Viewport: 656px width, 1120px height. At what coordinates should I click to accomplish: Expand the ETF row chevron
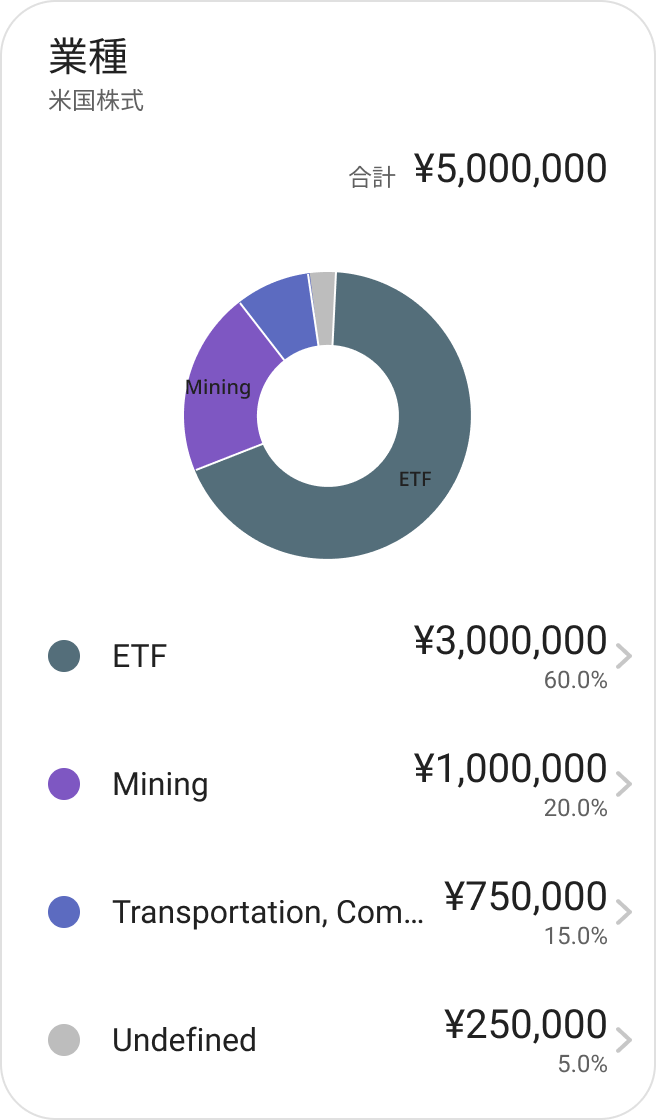tap(624, 656)
